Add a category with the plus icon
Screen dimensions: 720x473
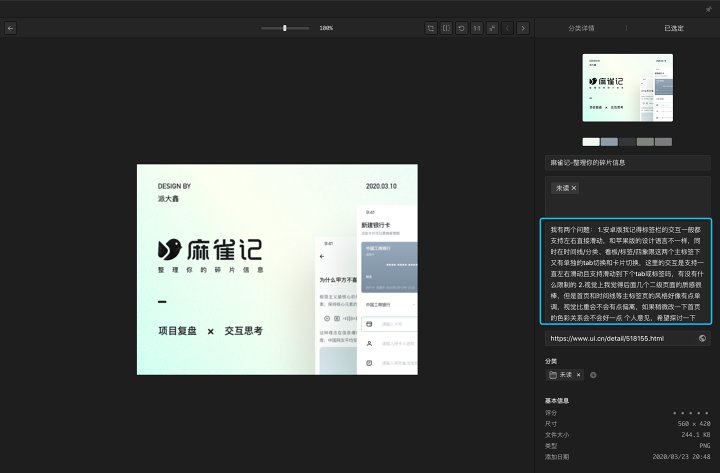pyautogui.click(x=593, y=375)
